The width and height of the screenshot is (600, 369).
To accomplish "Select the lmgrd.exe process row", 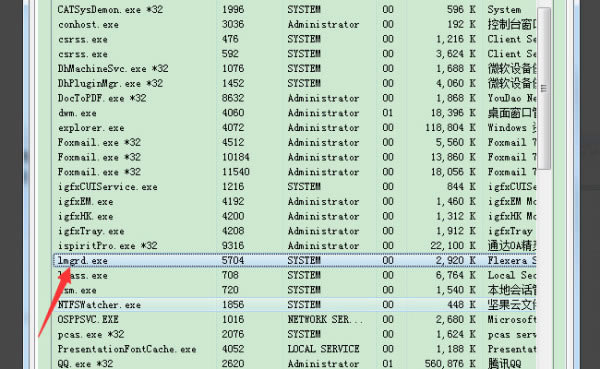I will pyautogui.click(x=295, y=261).
